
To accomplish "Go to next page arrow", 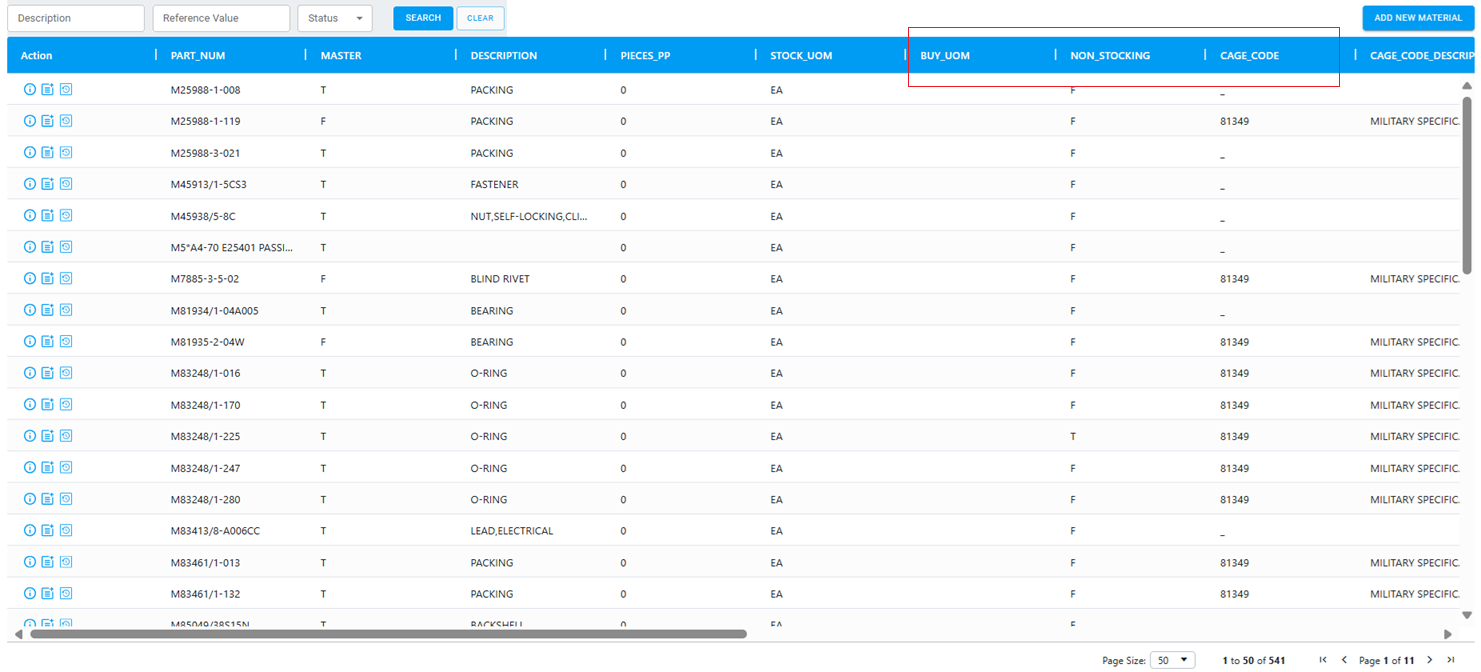I will 1430,660.
